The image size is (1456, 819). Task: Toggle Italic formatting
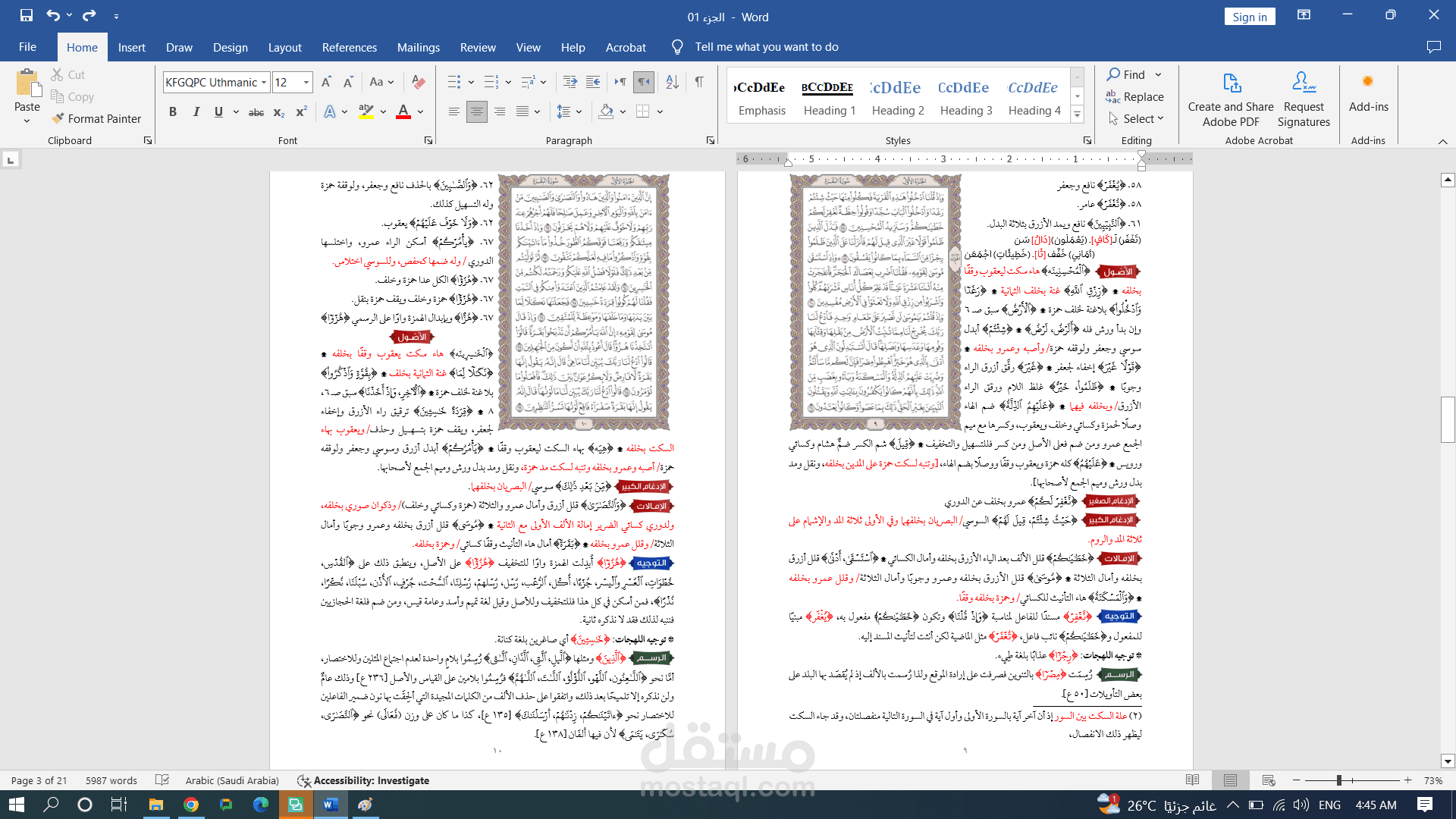[x=196, y=111]
